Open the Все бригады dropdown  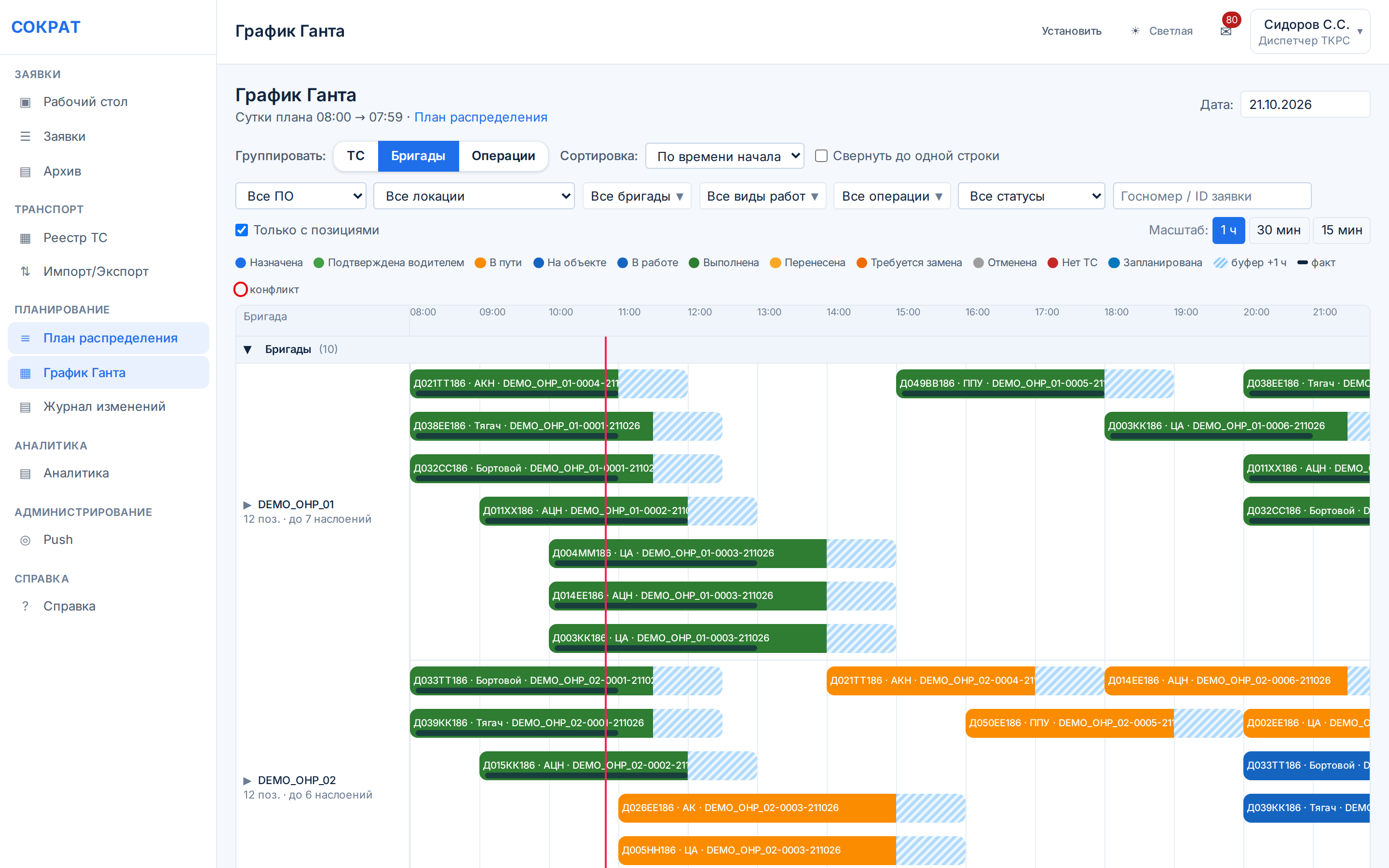pyautogui.click(x=637, y=196)
